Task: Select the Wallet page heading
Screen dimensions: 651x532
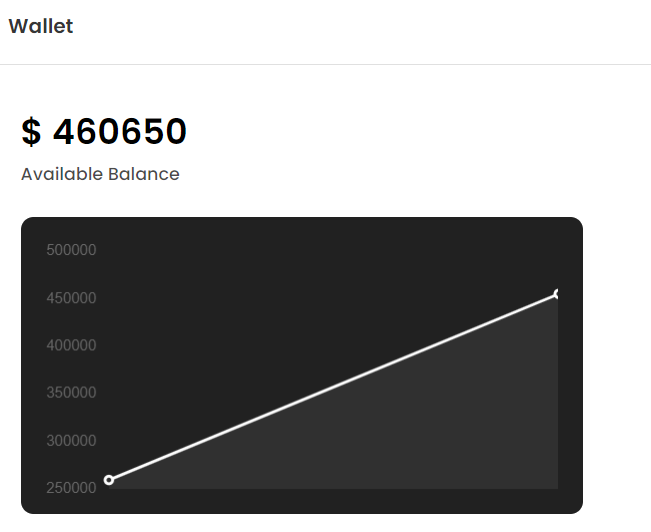Action: pyautogui.click(x=41, y=26)
